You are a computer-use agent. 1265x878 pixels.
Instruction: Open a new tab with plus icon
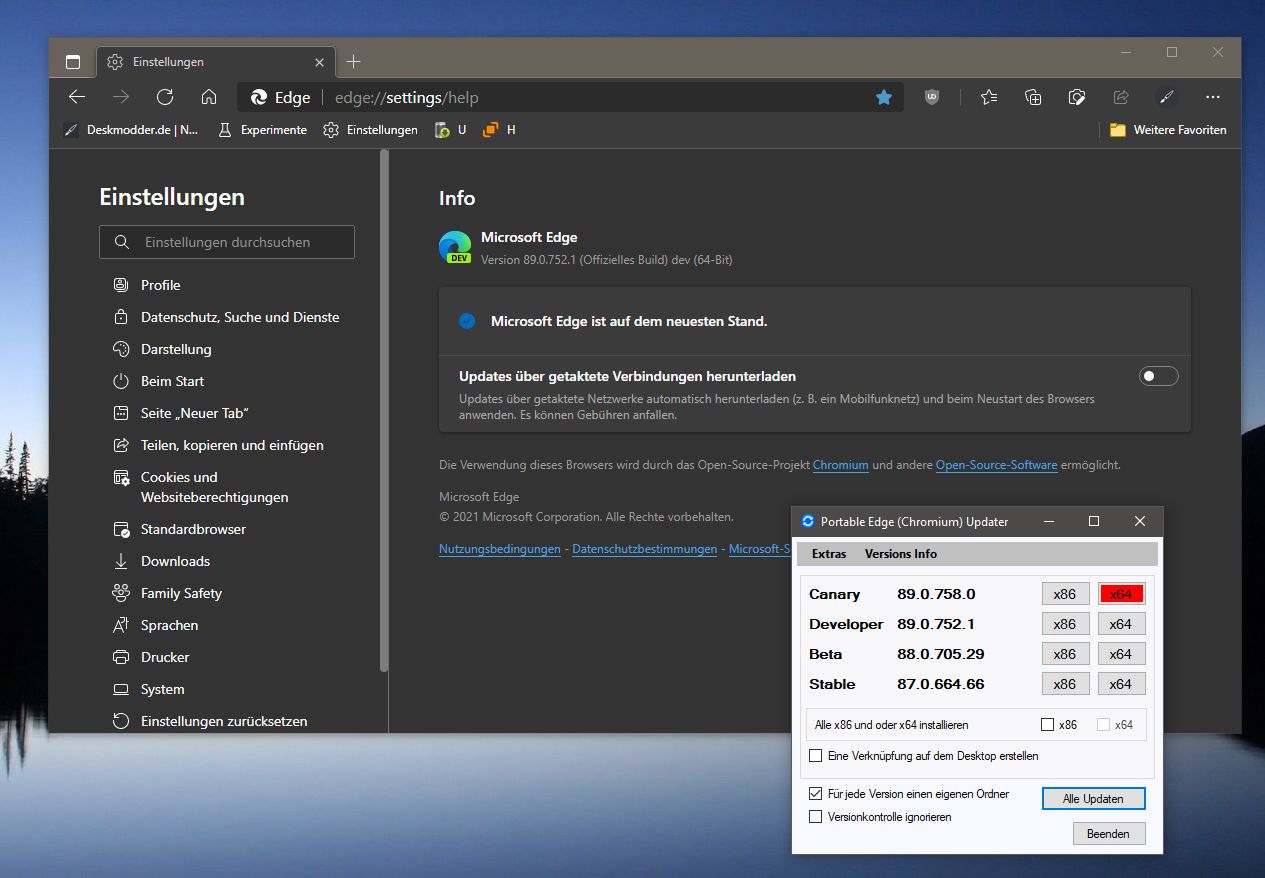point(353,62)
